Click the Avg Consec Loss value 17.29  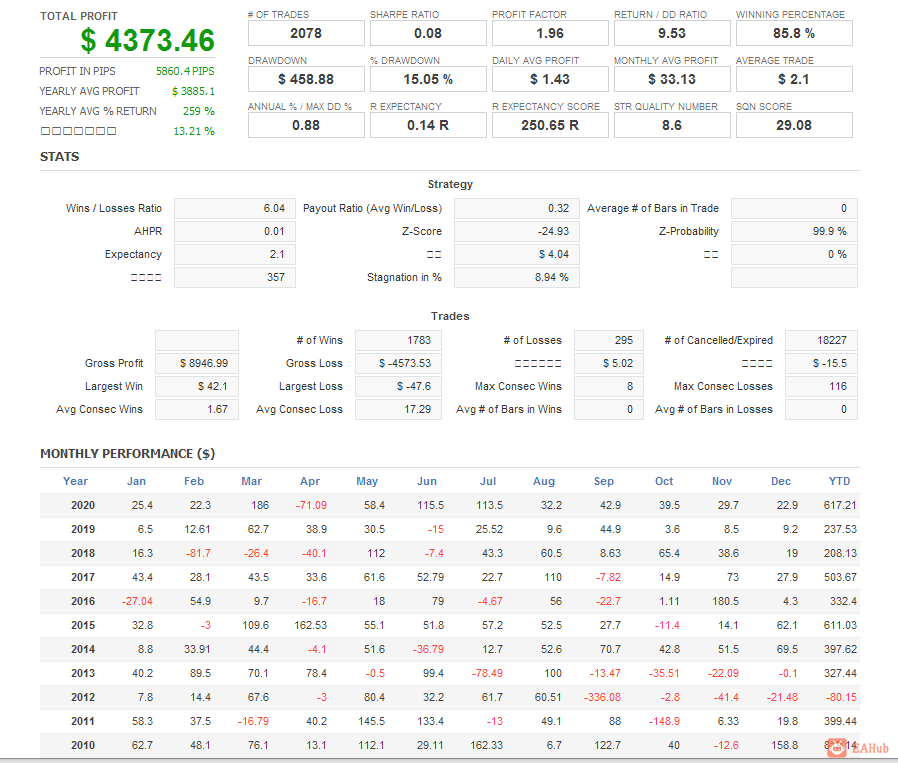(x=398, y=409)
